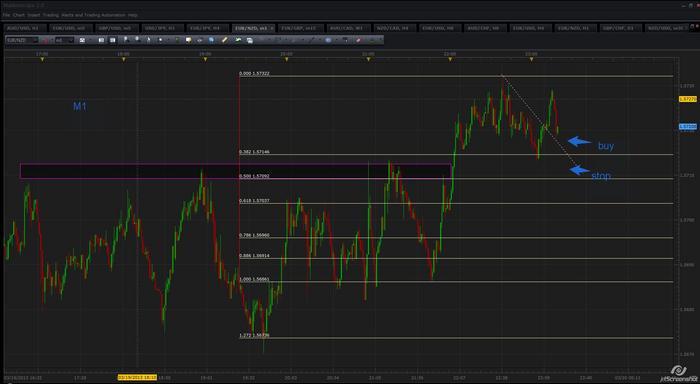
Task: Open the EUR/NZD symbol dropdown in toolbar
Action: 21,40
